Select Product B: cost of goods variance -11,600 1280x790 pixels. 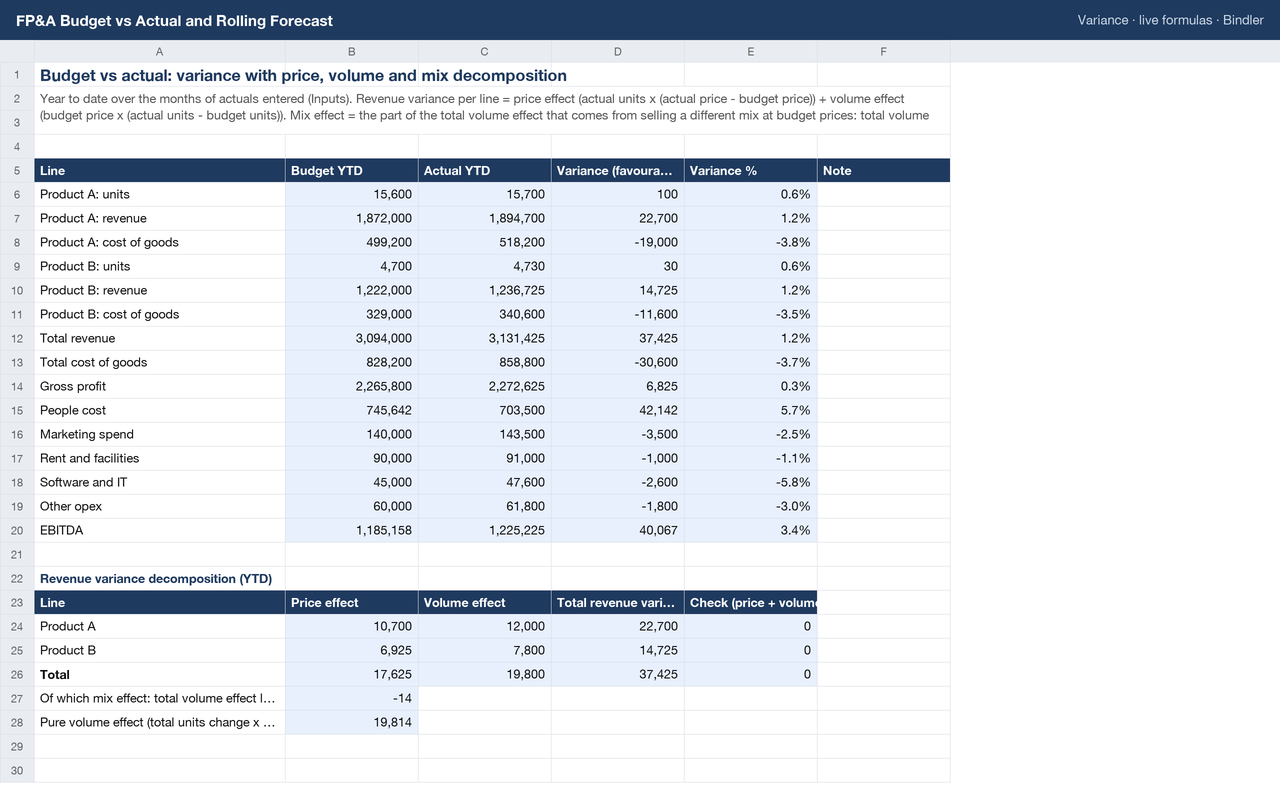tap(618, 314)
